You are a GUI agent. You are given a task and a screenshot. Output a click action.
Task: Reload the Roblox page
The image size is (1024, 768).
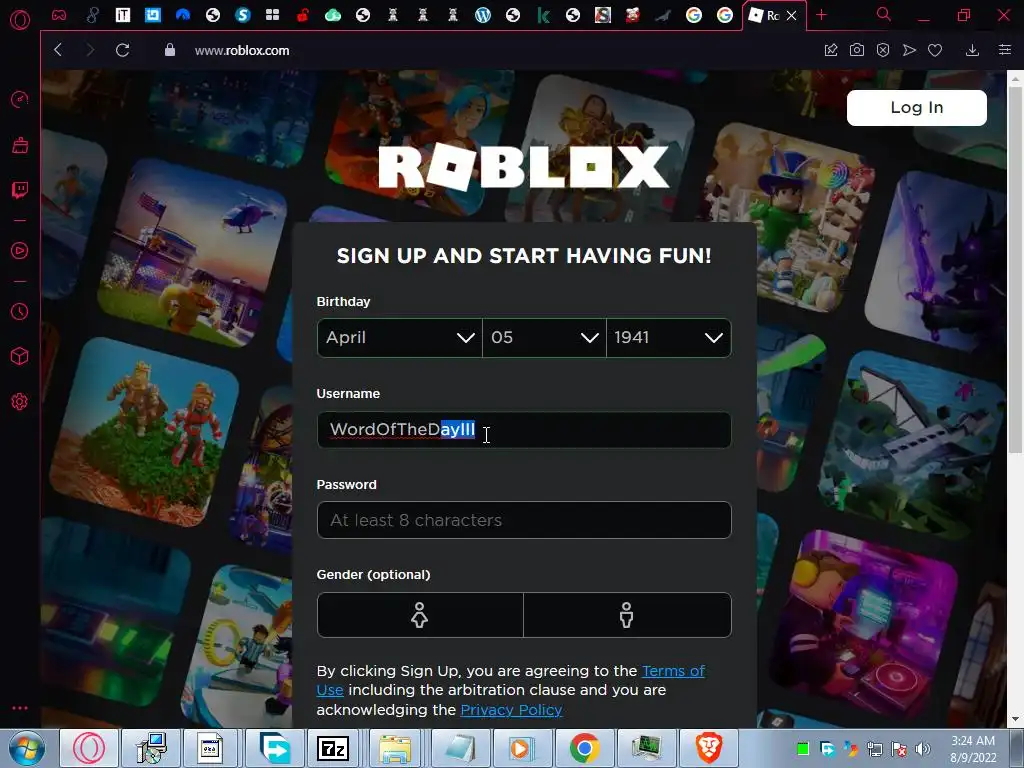pos(122,50)
